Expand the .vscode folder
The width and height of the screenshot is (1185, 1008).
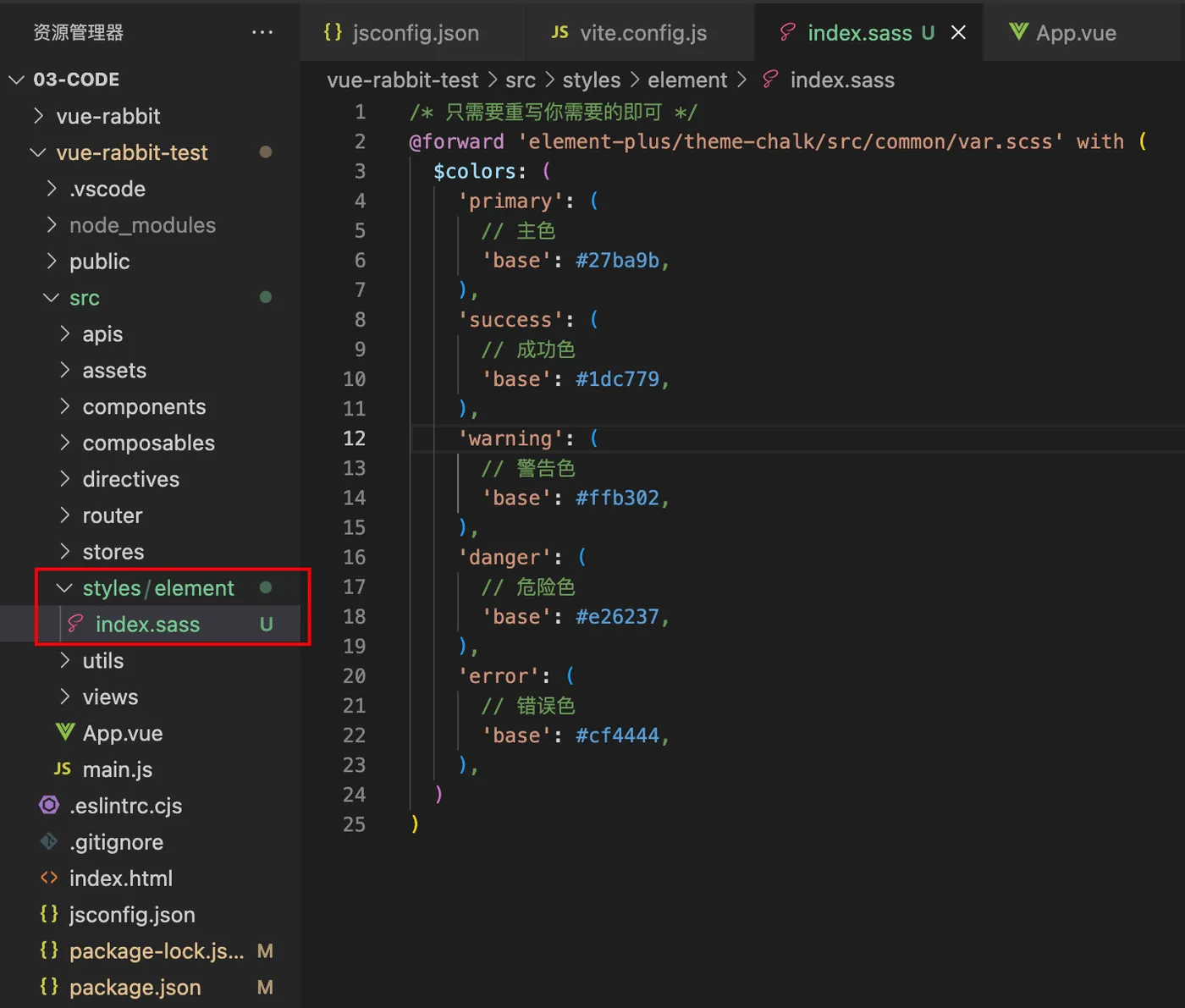(52, 188)
